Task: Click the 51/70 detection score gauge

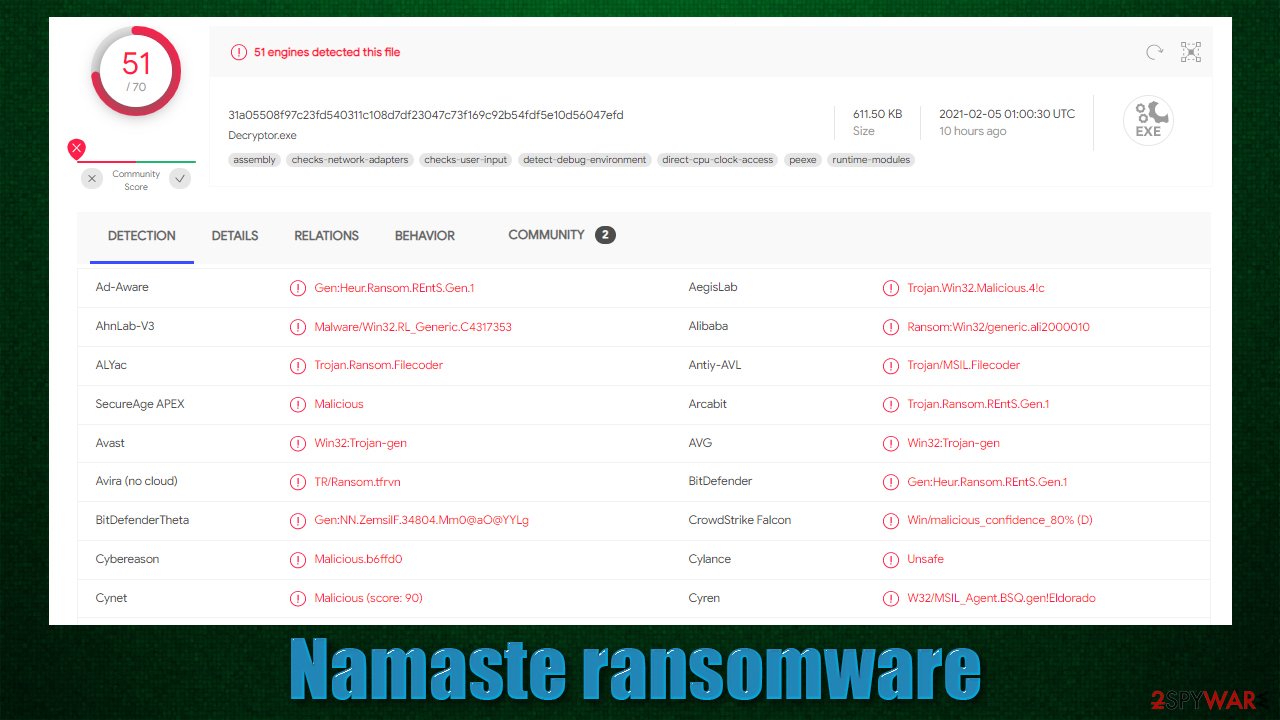Action: (x=136, y=71)
